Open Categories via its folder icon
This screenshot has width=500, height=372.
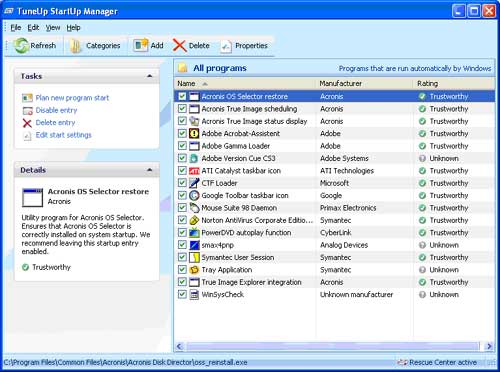(76, 46)
